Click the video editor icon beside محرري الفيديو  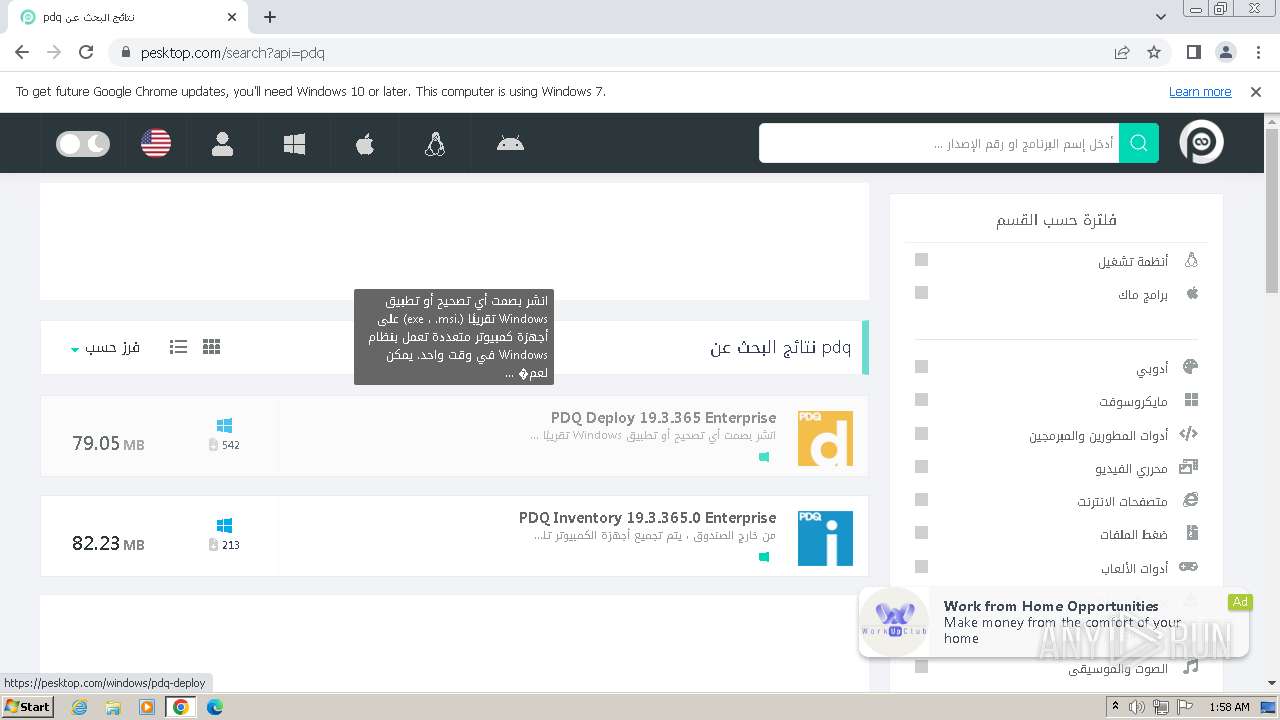pyautogui.click(x=1188, y=467)
